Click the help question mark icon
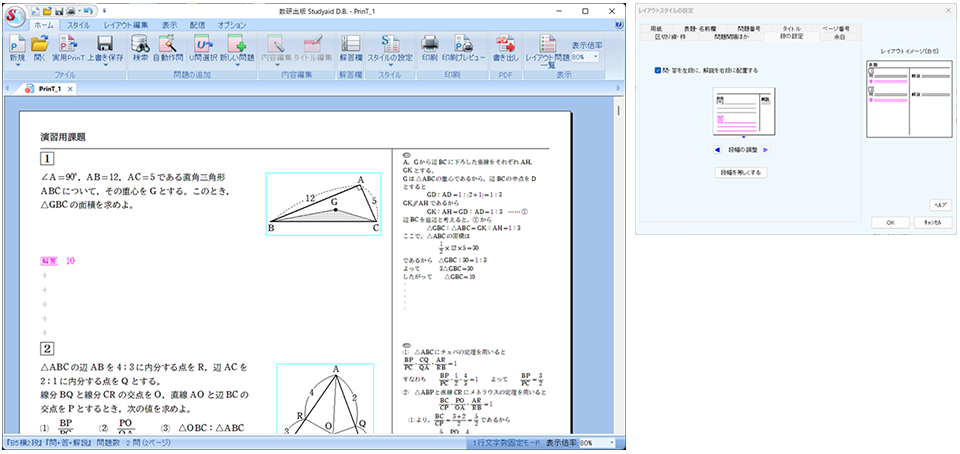Viewport: 960px width, 454px height. pos(619,25)
